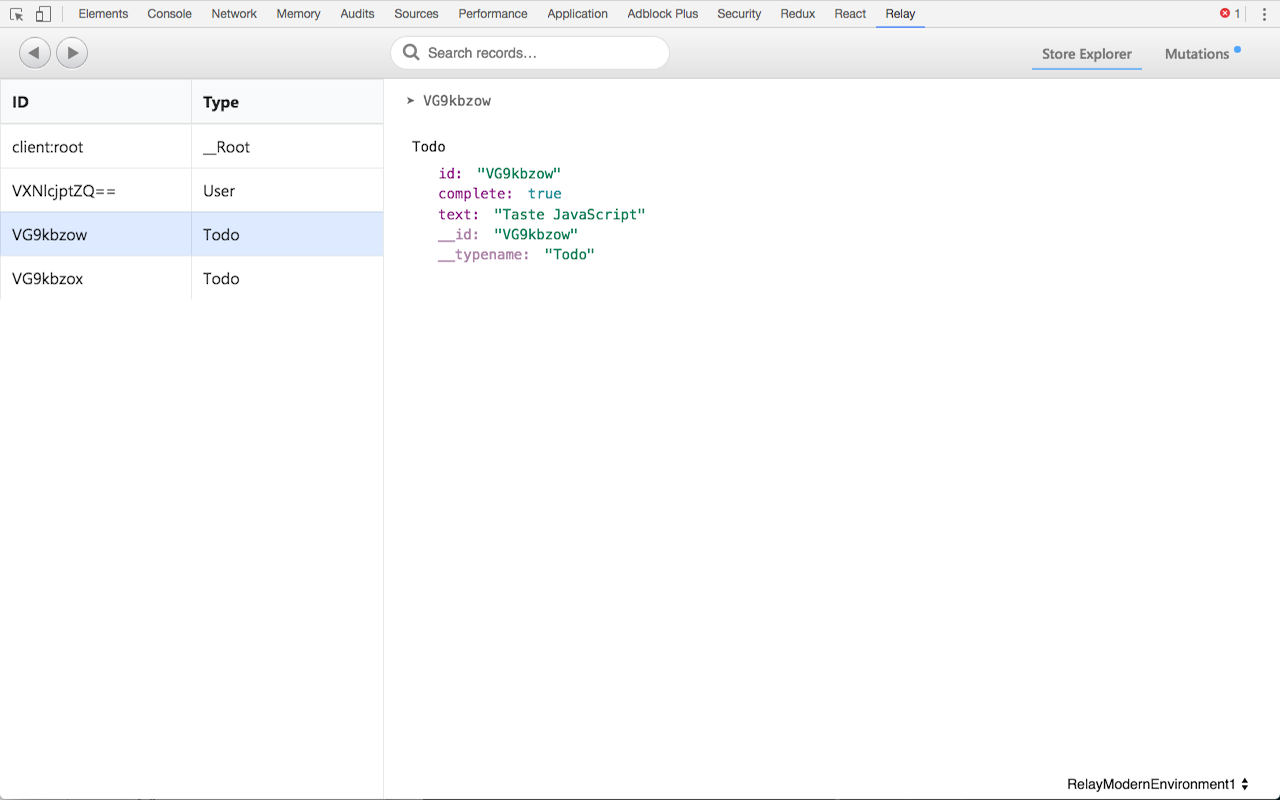Screen dimensions: 1280x800
Task: Open the RelayModernEnvironment1 environment selector
Action: pyautogui.click(x=1152, y=783)
